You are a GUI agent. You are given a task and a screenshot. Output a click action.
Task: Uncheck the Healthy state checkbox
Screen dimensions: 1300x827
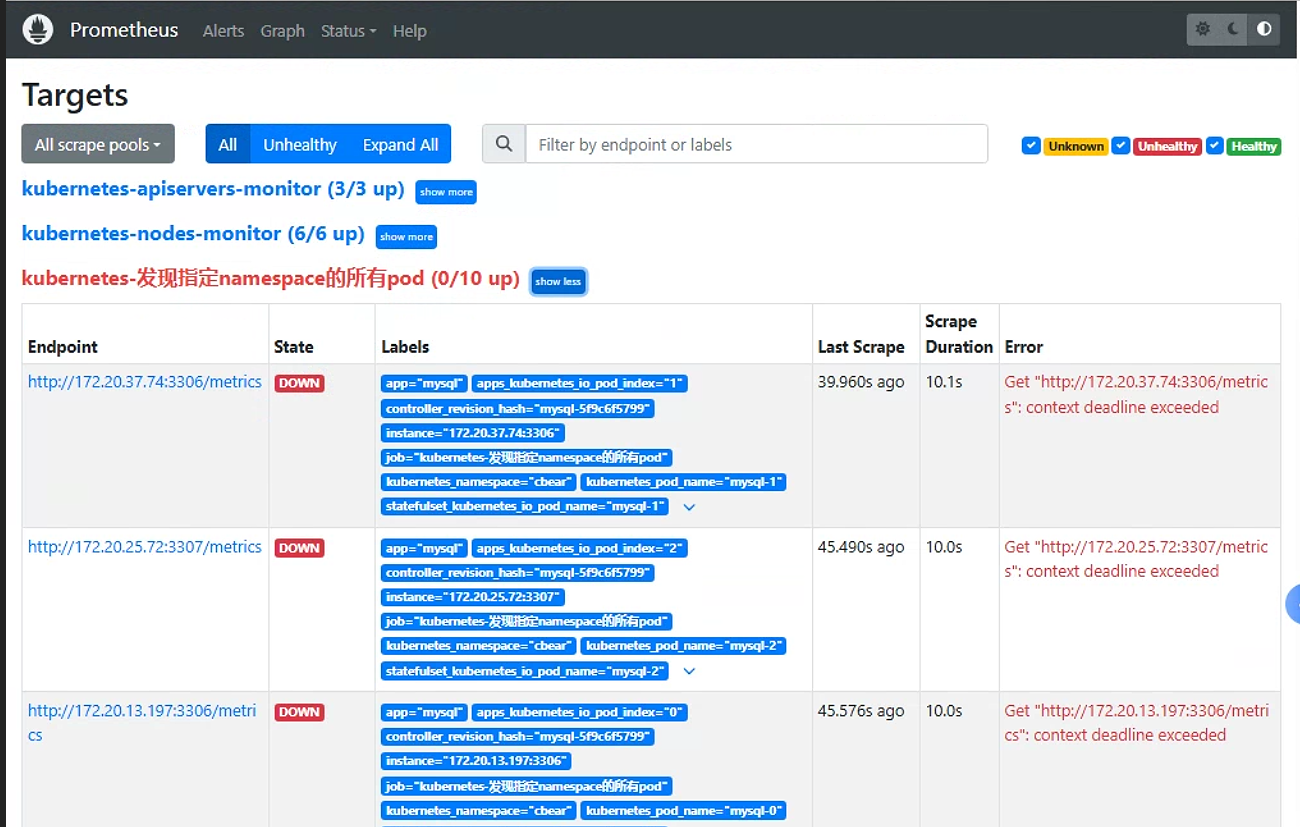click(x=1215, y=146)
